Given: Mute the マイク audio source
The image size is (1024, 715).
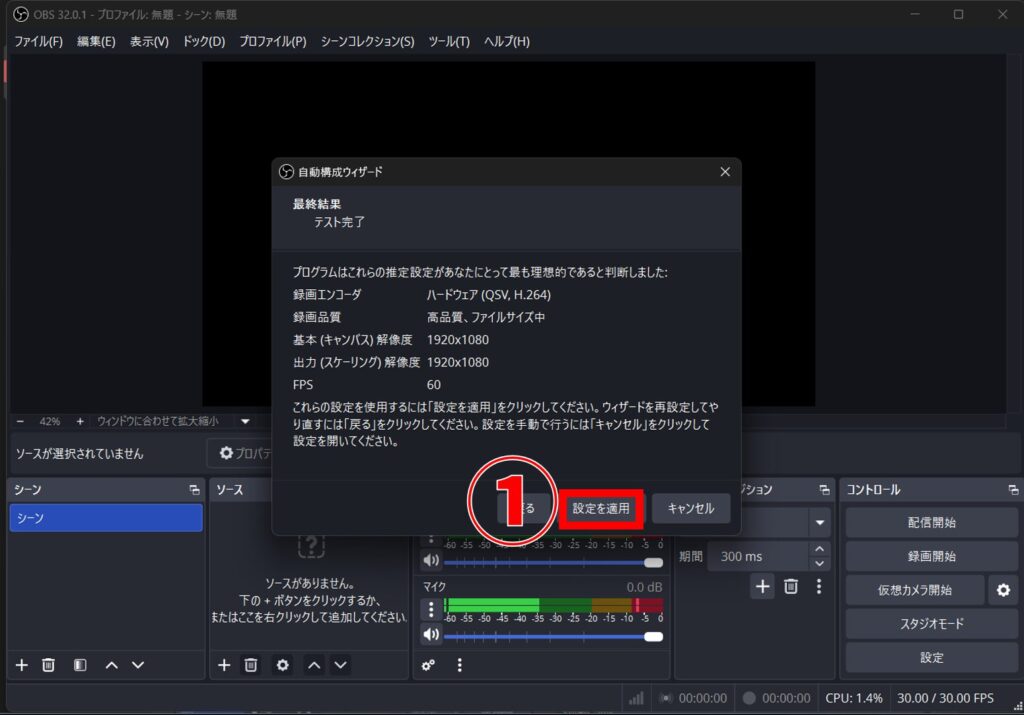Looking at the screenshot, I should [431, 635].
